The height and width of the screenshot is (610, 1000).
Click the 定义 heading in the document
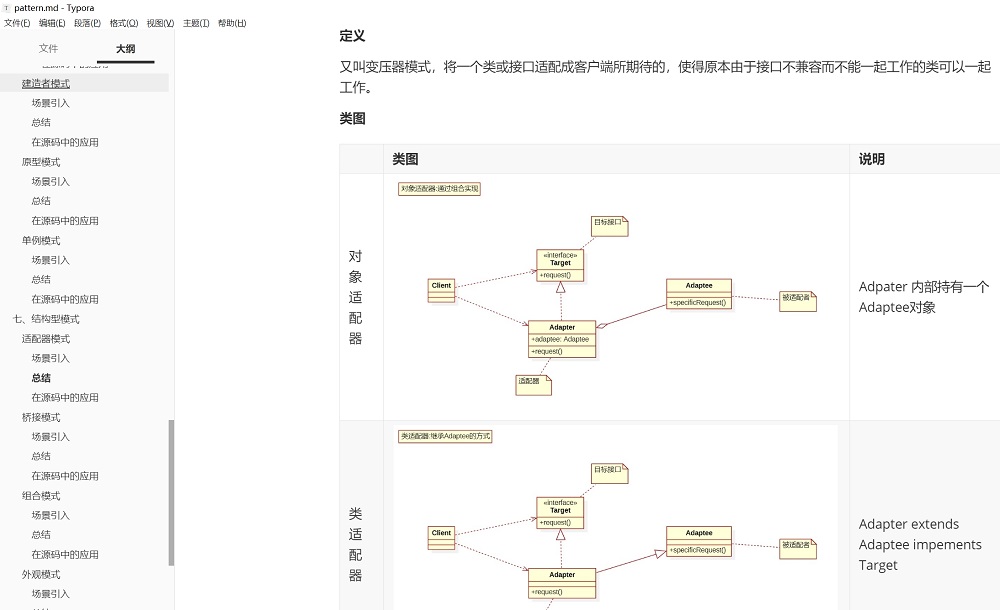click(x=352, y=36)
